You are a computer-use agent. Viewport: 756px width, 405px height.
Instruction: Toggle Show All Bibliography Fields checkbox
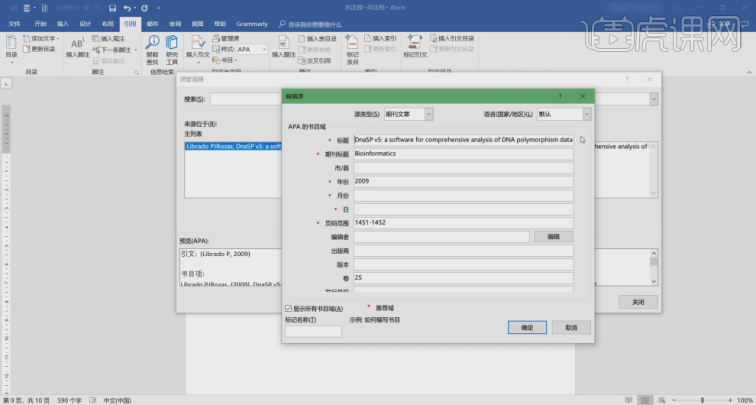point(289,309)
